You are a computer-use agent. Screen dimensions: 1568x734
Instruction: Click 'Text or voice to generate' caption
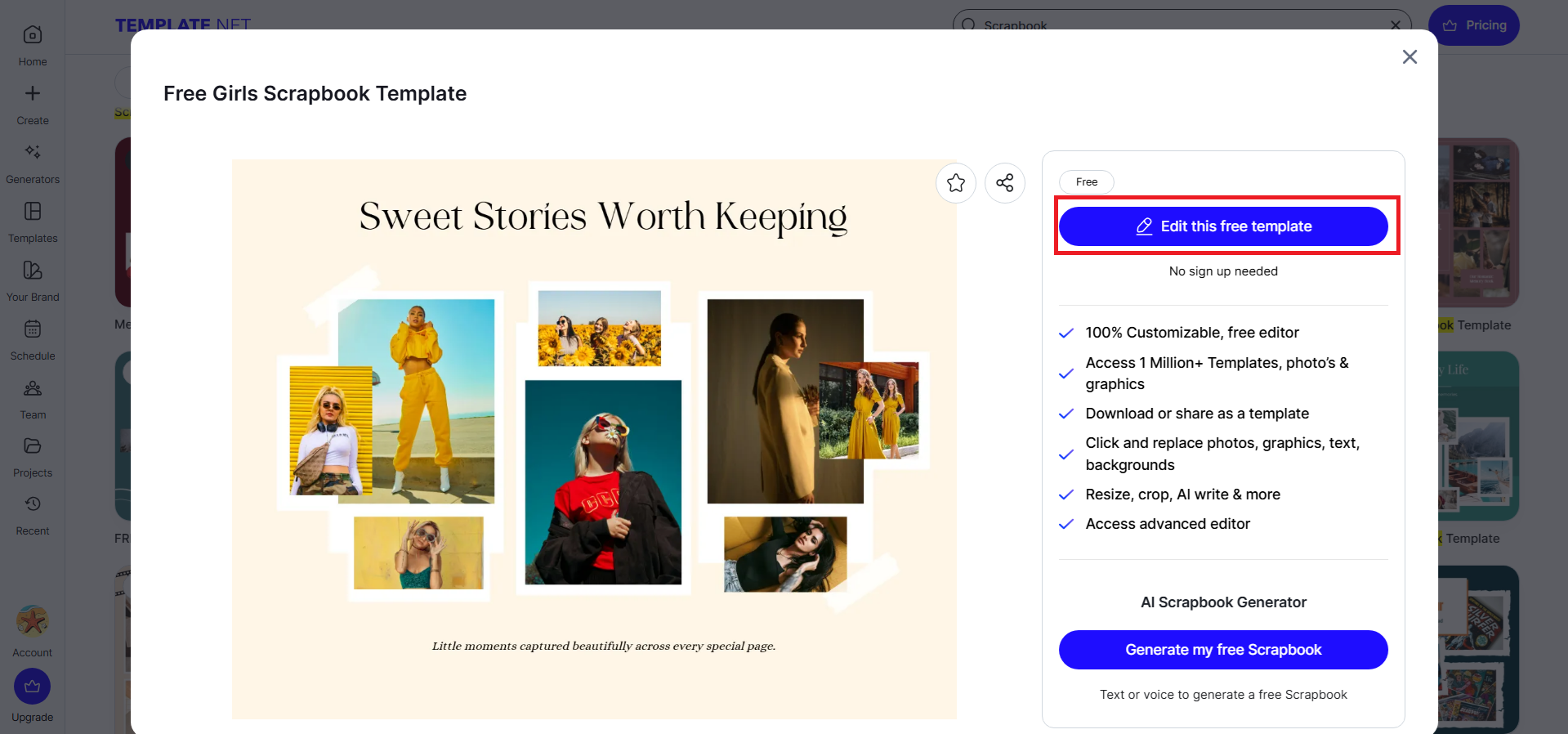[x=1223, y=695]
